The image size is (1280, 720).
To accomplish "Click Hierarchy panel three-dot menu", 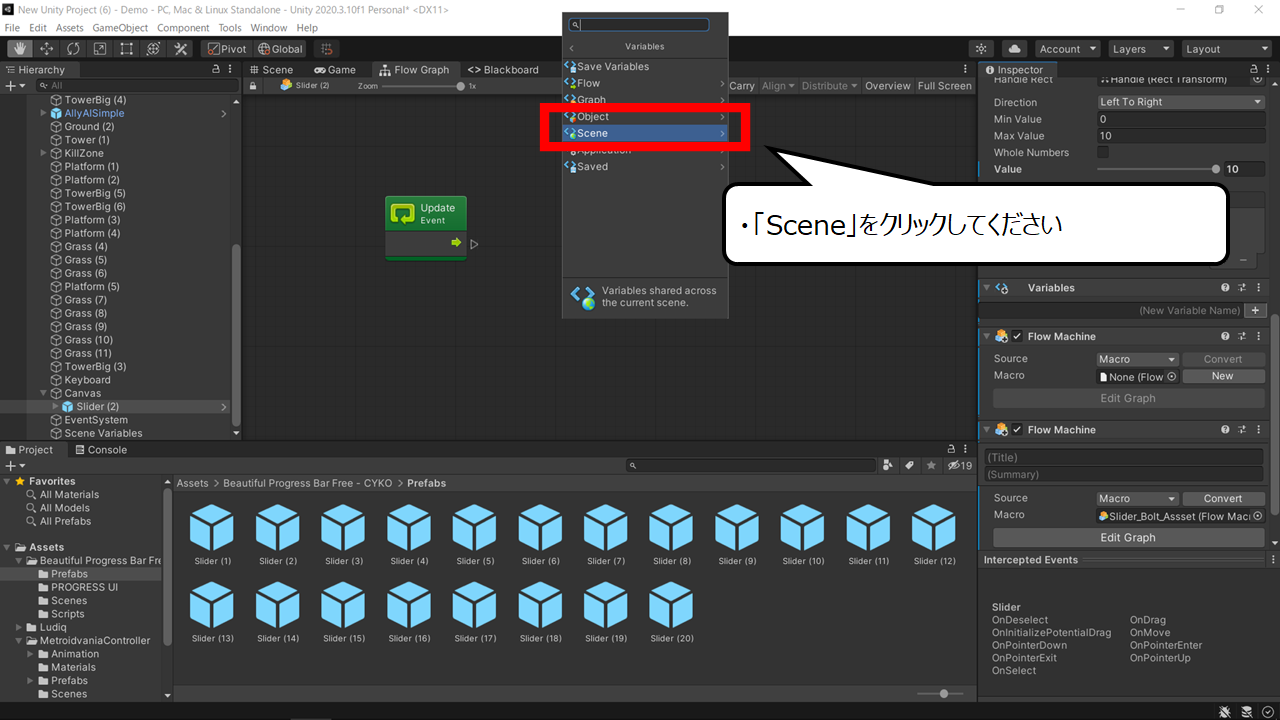I will [x=231, y=70].
